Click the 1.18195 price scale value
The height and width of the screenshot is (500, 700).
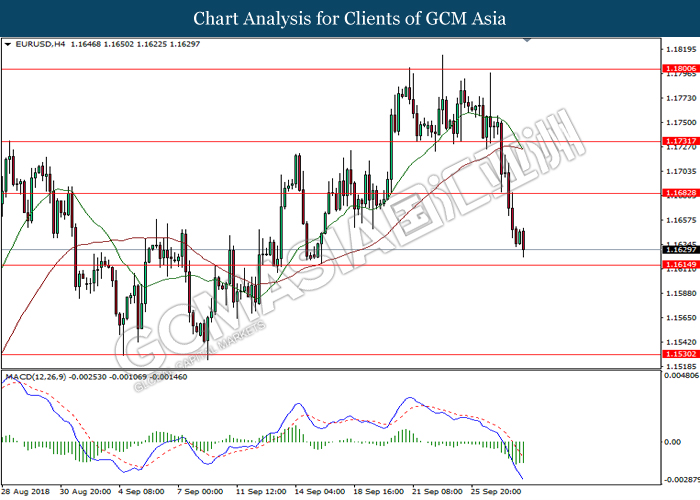tap(681, 49)
